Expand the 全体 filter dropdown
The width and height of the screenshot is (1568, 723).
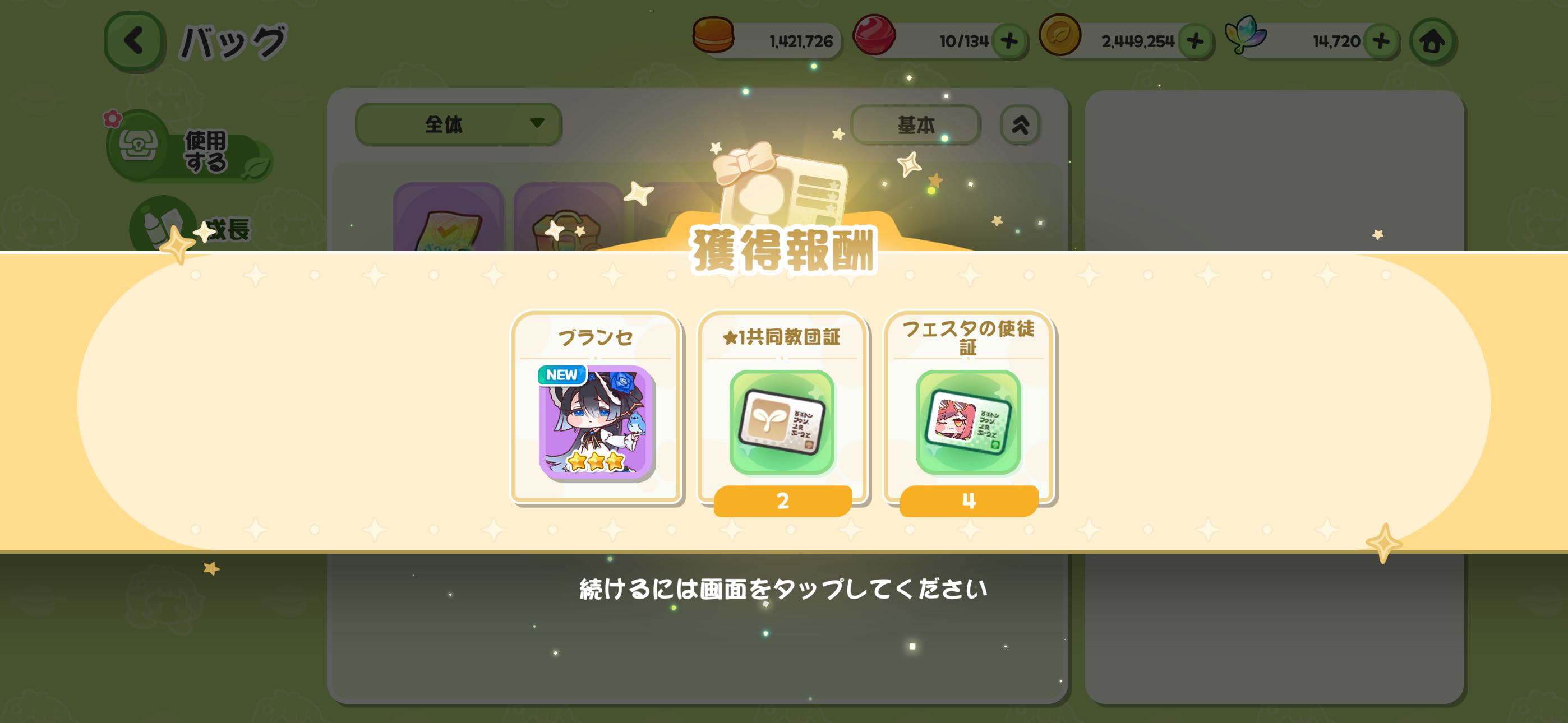458,124
